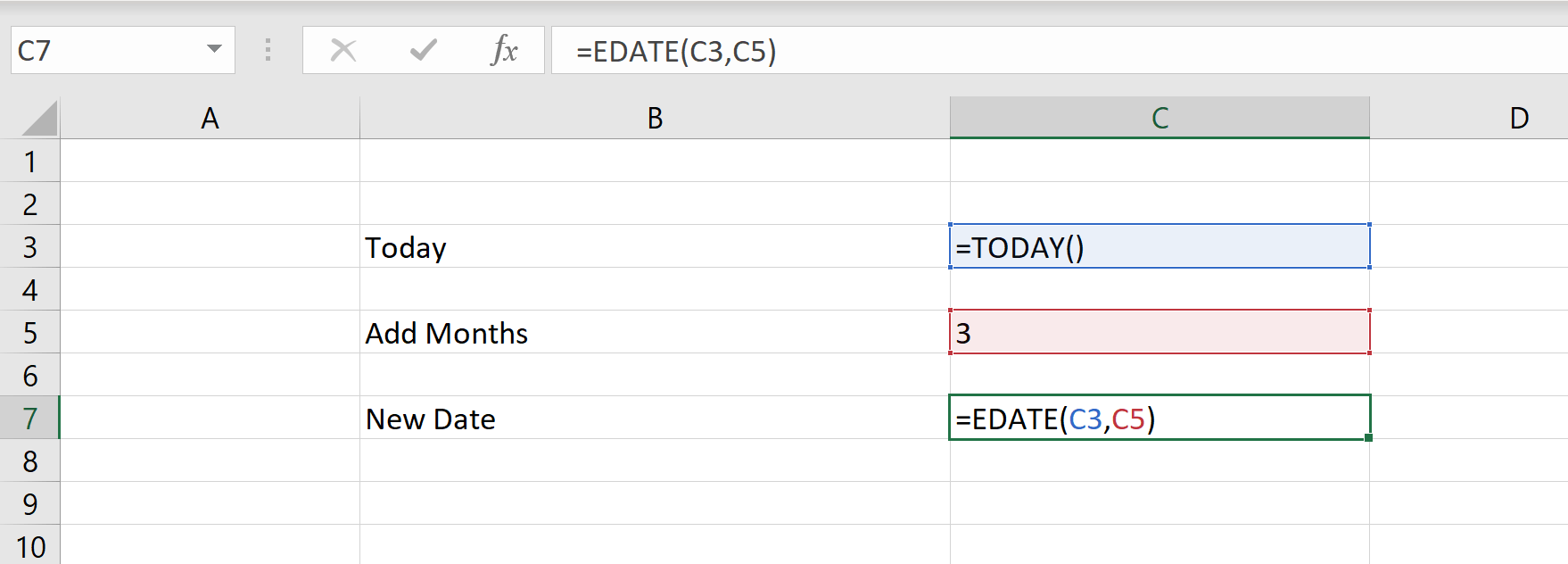Image resolution: width=1568 pixels, height=564 pixels.
Task: Select the red-highlighted cell containing 3
Action: (x=1159, y=332)
